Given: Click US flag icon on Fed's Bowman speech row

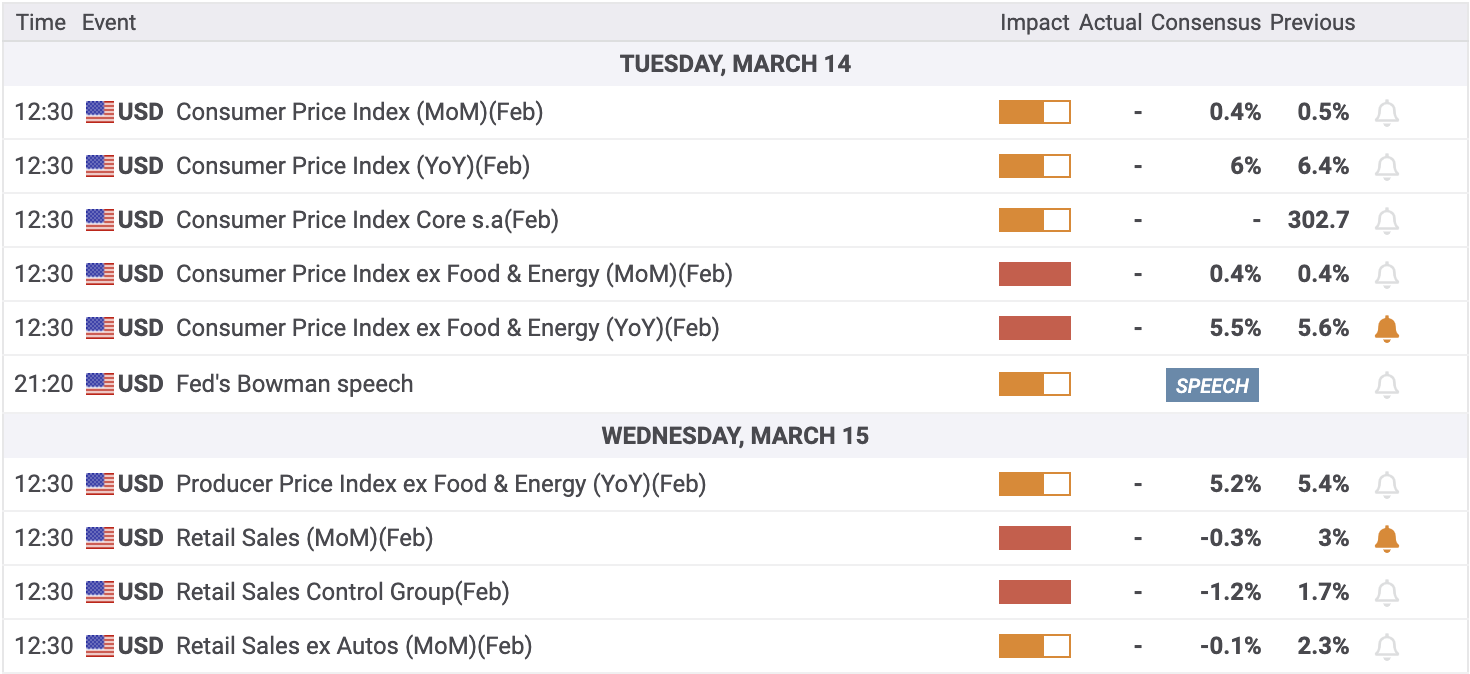Looking at the screenshot, I should point(100,384).
